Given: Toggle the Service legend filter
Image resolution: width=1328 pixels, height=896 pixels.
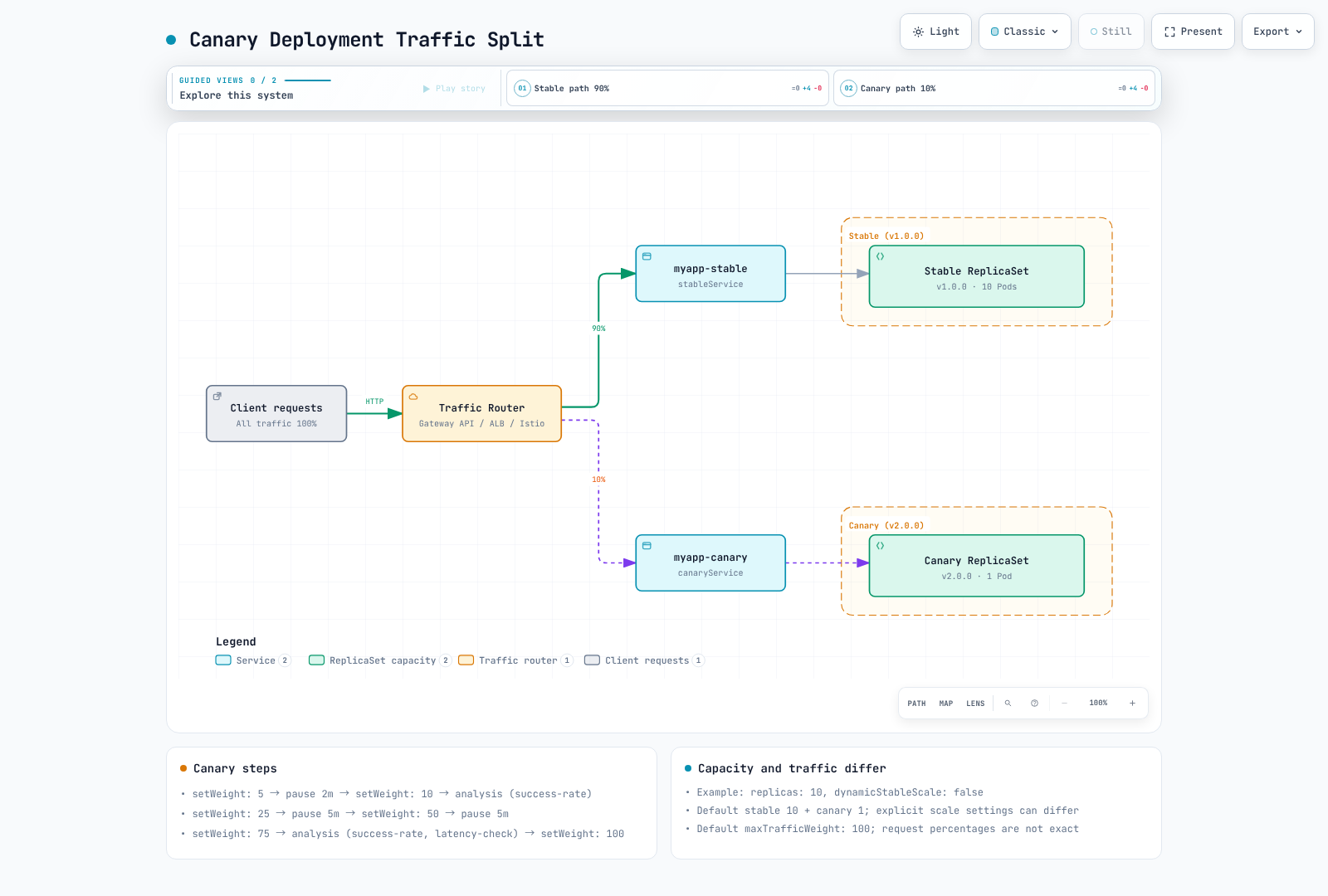Looking at the screenshot, I should coord(253,660).
